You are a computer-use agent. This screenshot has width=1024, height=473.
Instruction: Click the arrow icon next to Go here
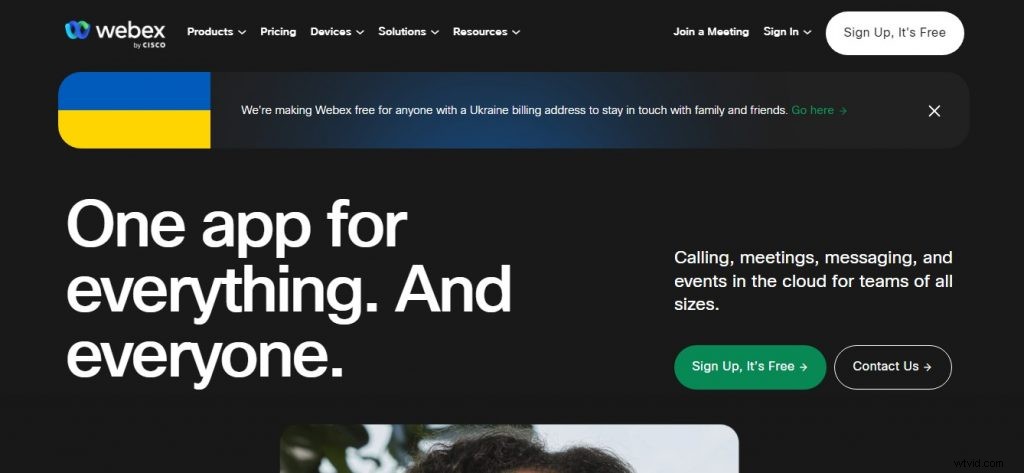click(x=843, y=111)
